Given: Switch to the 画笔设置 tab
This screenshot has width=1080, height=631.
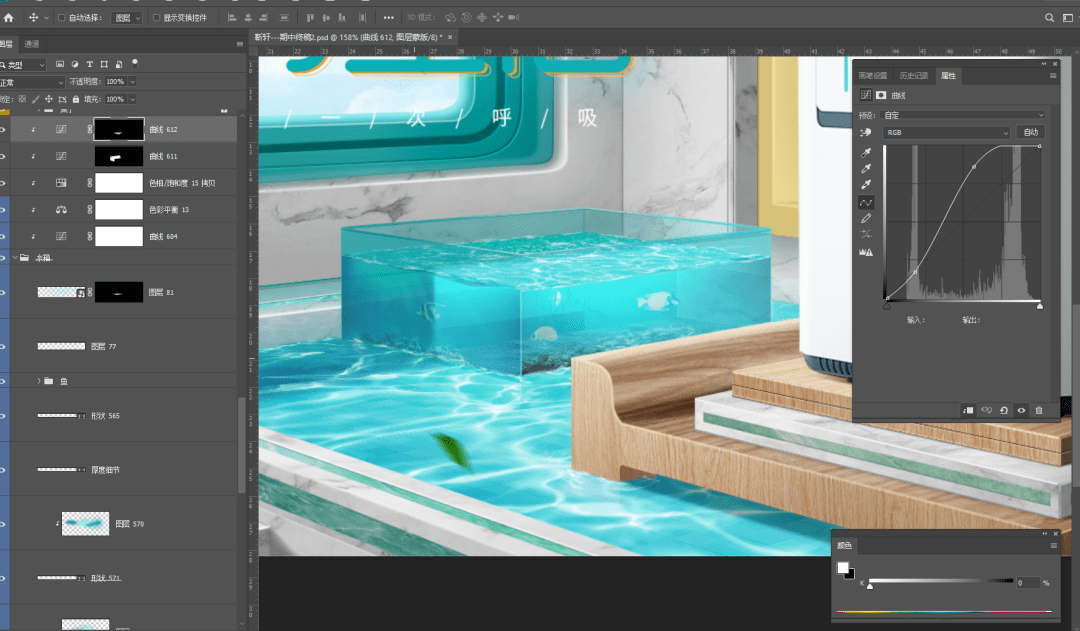Looking at the screenshot, I should tap(873, 76).
